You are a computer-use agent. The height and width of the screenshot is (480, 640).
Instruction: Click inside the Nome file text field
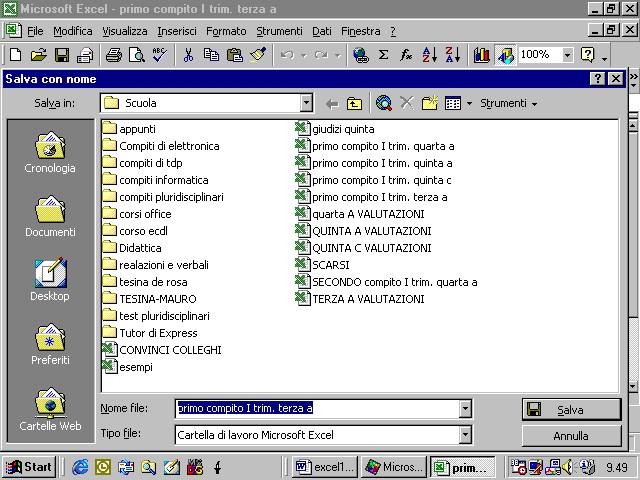pyautogui.click(x=318, y=408)
